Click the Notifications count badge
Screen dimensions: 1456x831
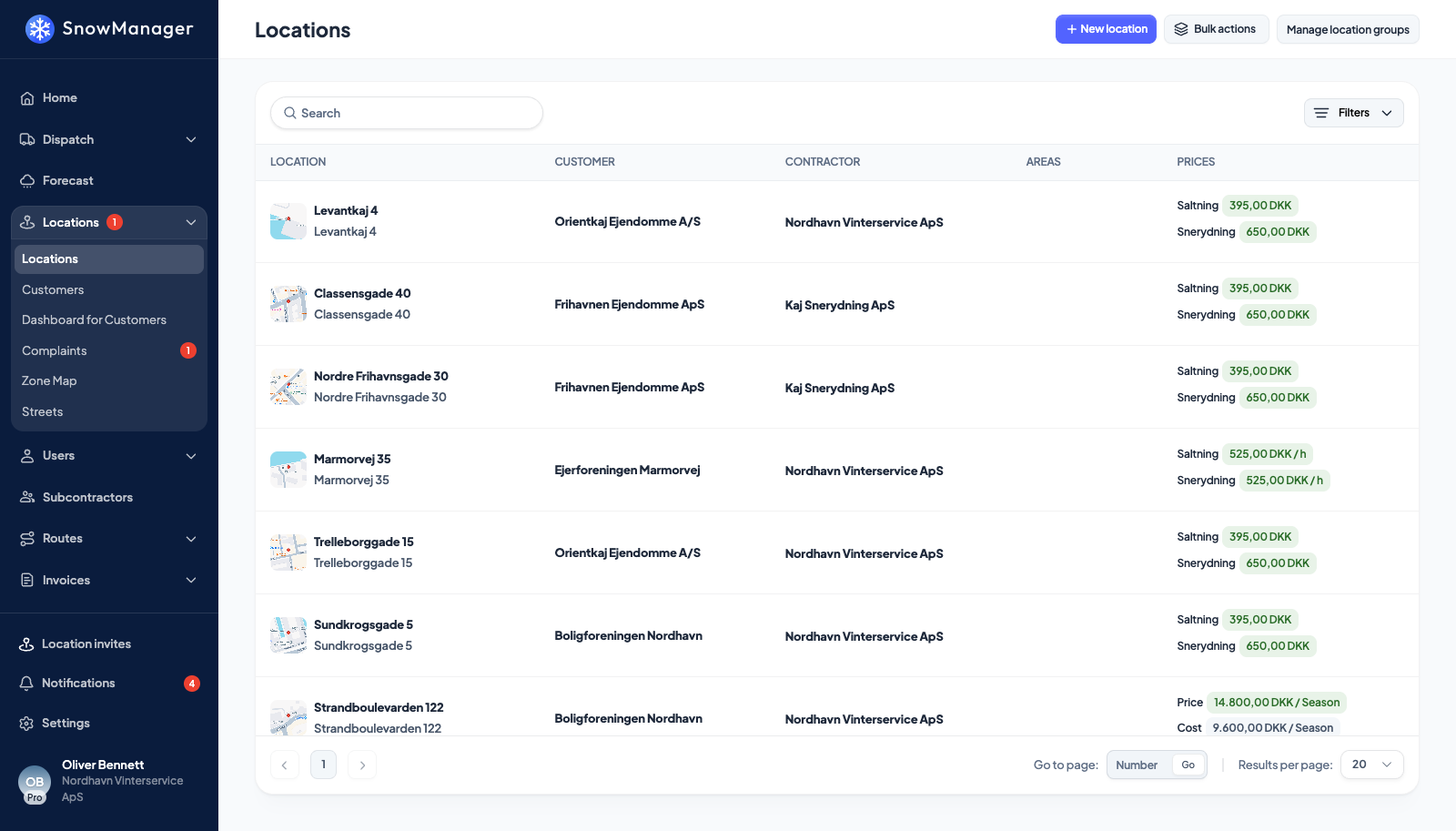[192, 684]
